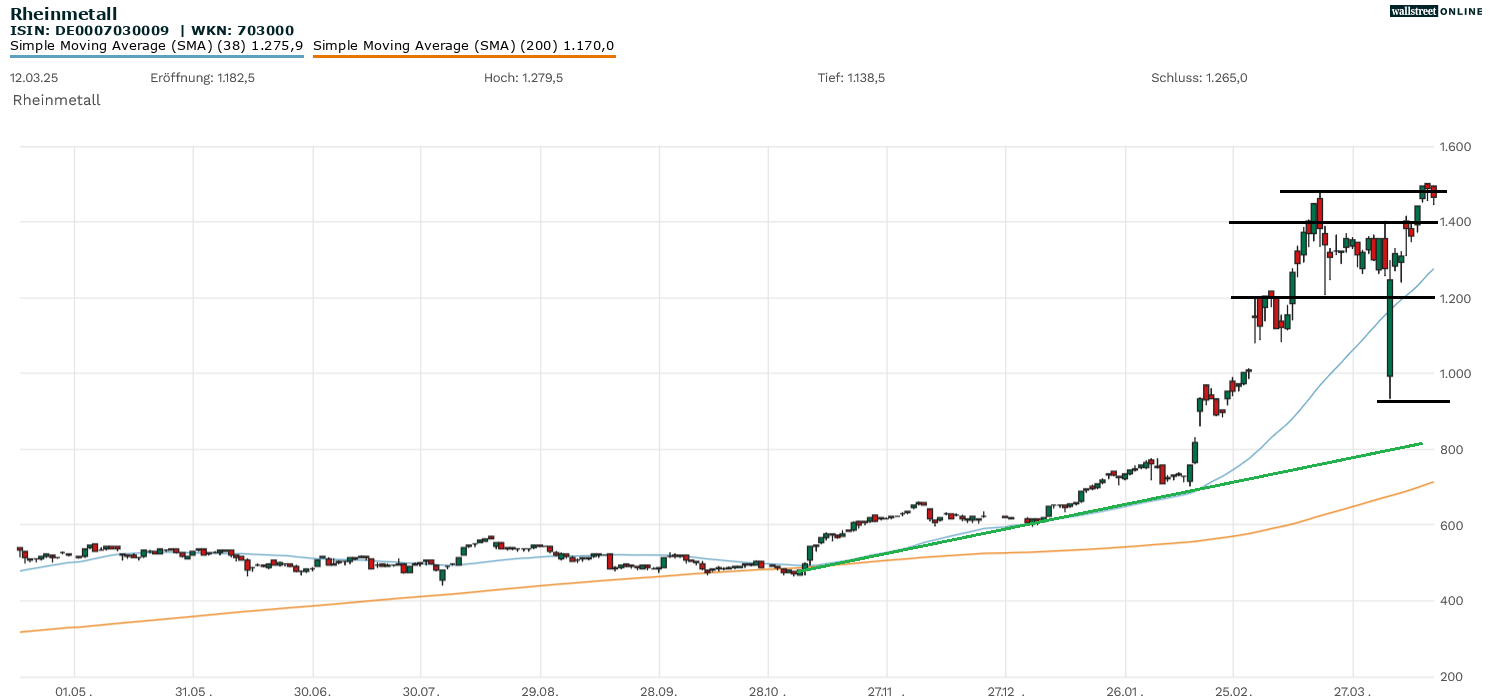Click the Hoch 1.279,5 value

523,78
